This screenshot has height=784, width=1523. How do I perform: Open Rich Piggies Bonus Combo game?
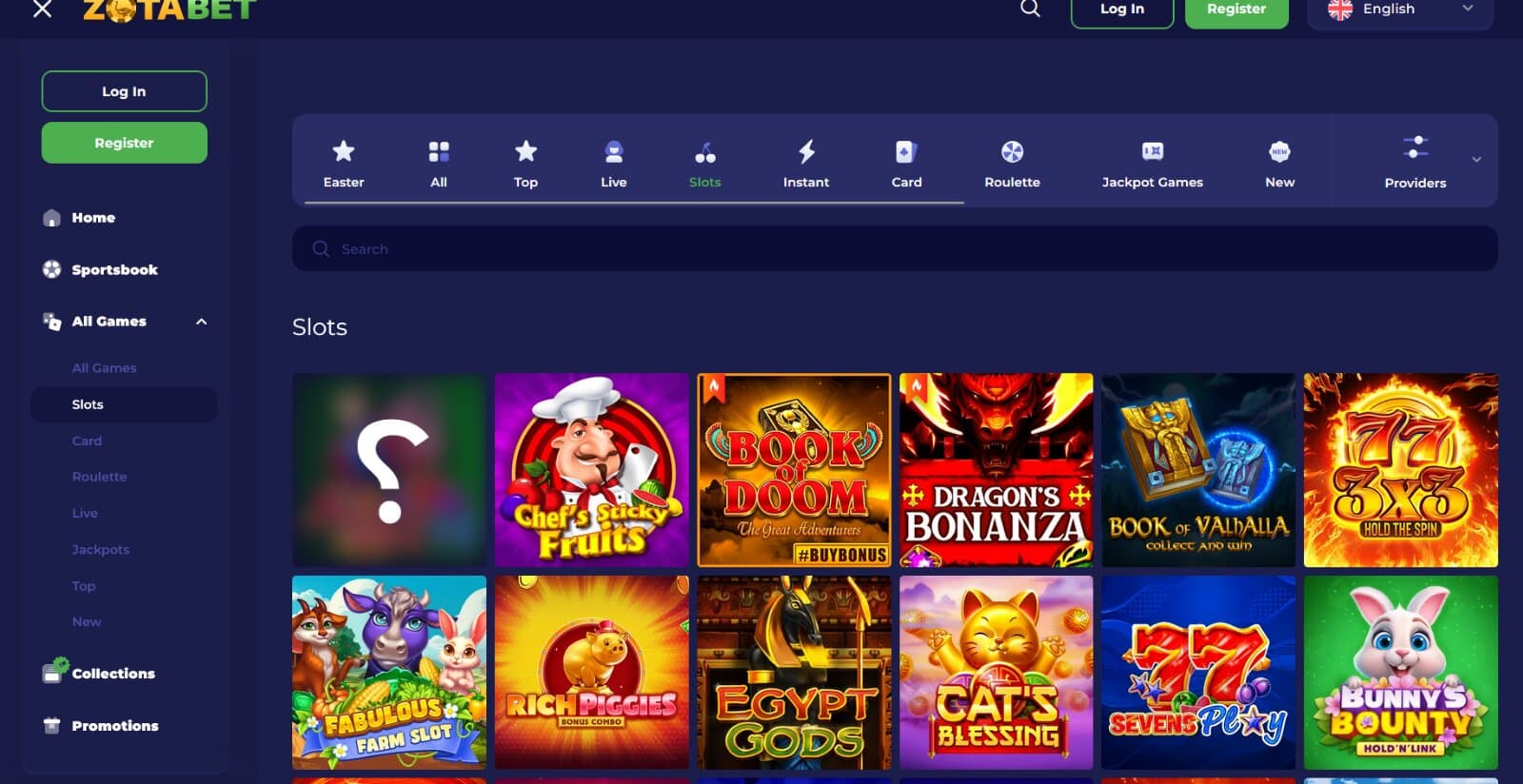[591, 673]
